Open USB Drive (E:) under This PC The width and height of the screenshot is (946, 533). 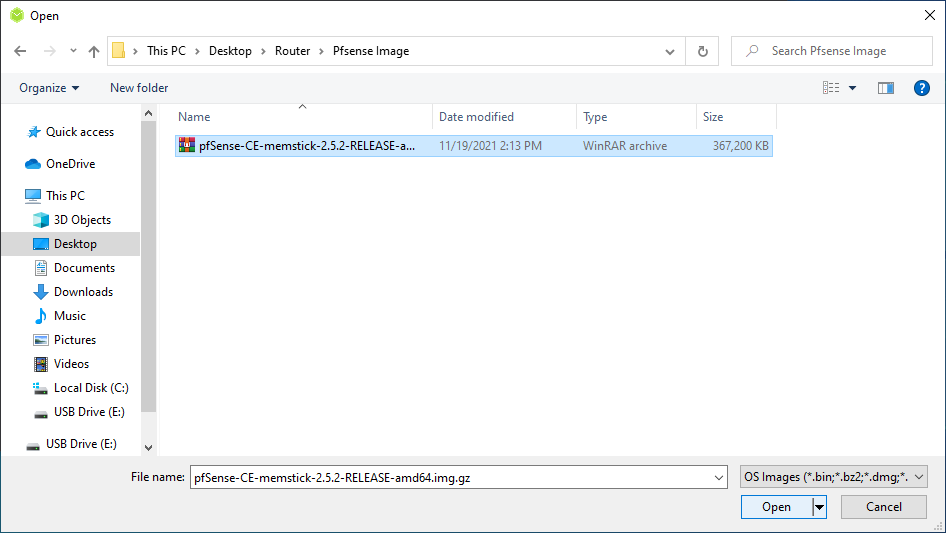89,412
